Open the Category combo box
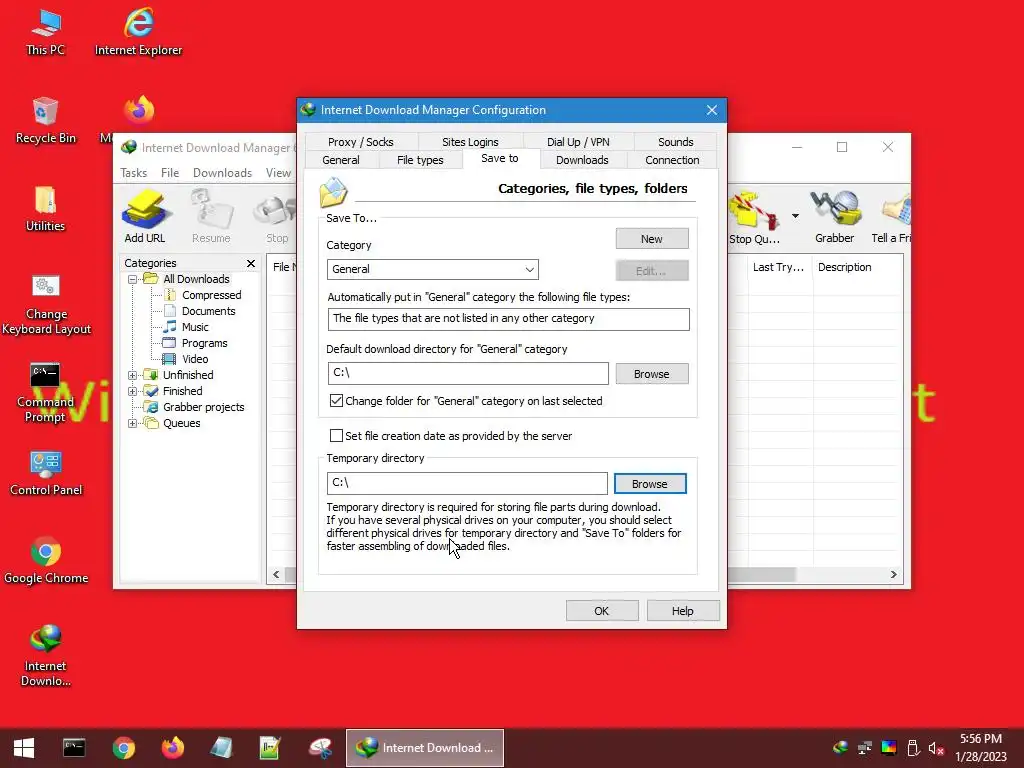The width and height of the screenshot is (1024, 768). point(432,269)
